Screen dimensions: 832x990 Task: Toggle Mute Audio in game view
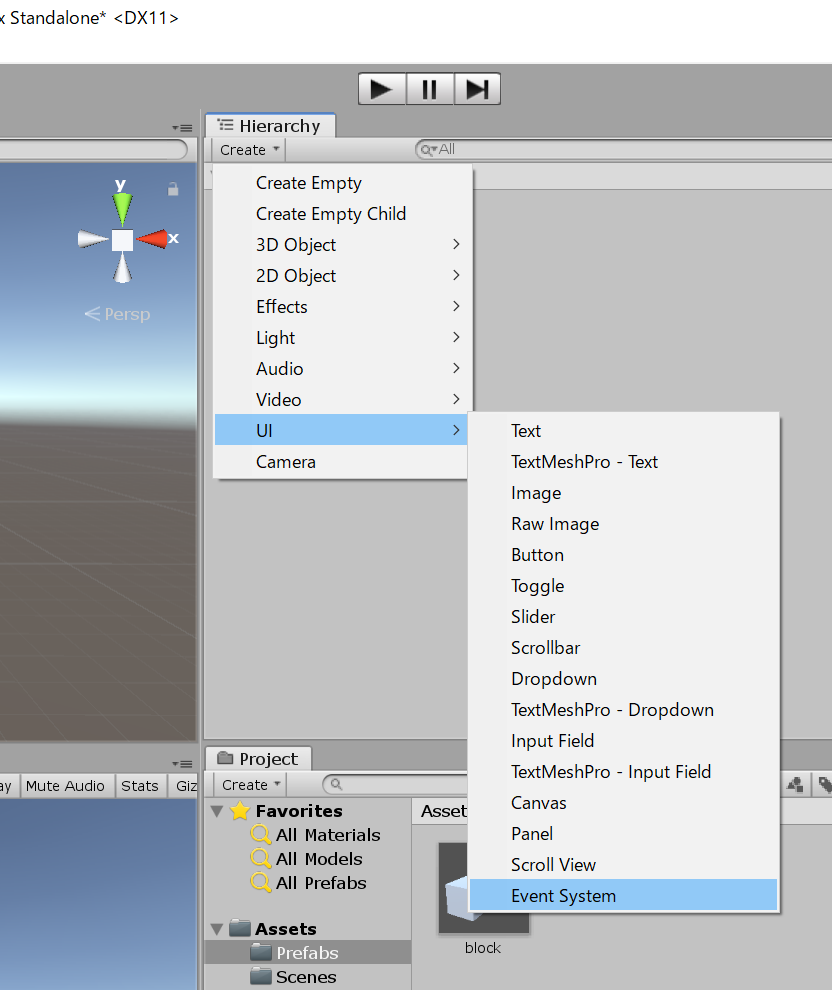point(65,786)
